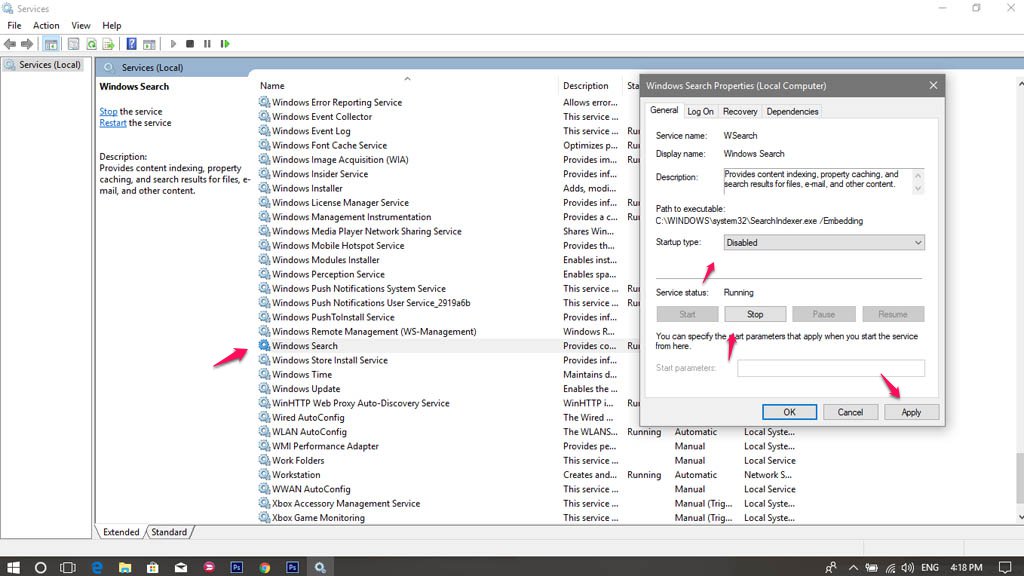The image size is (1024, 576).
Task: Click the Back arrow in the toolbar
Action: click(10, 44)
